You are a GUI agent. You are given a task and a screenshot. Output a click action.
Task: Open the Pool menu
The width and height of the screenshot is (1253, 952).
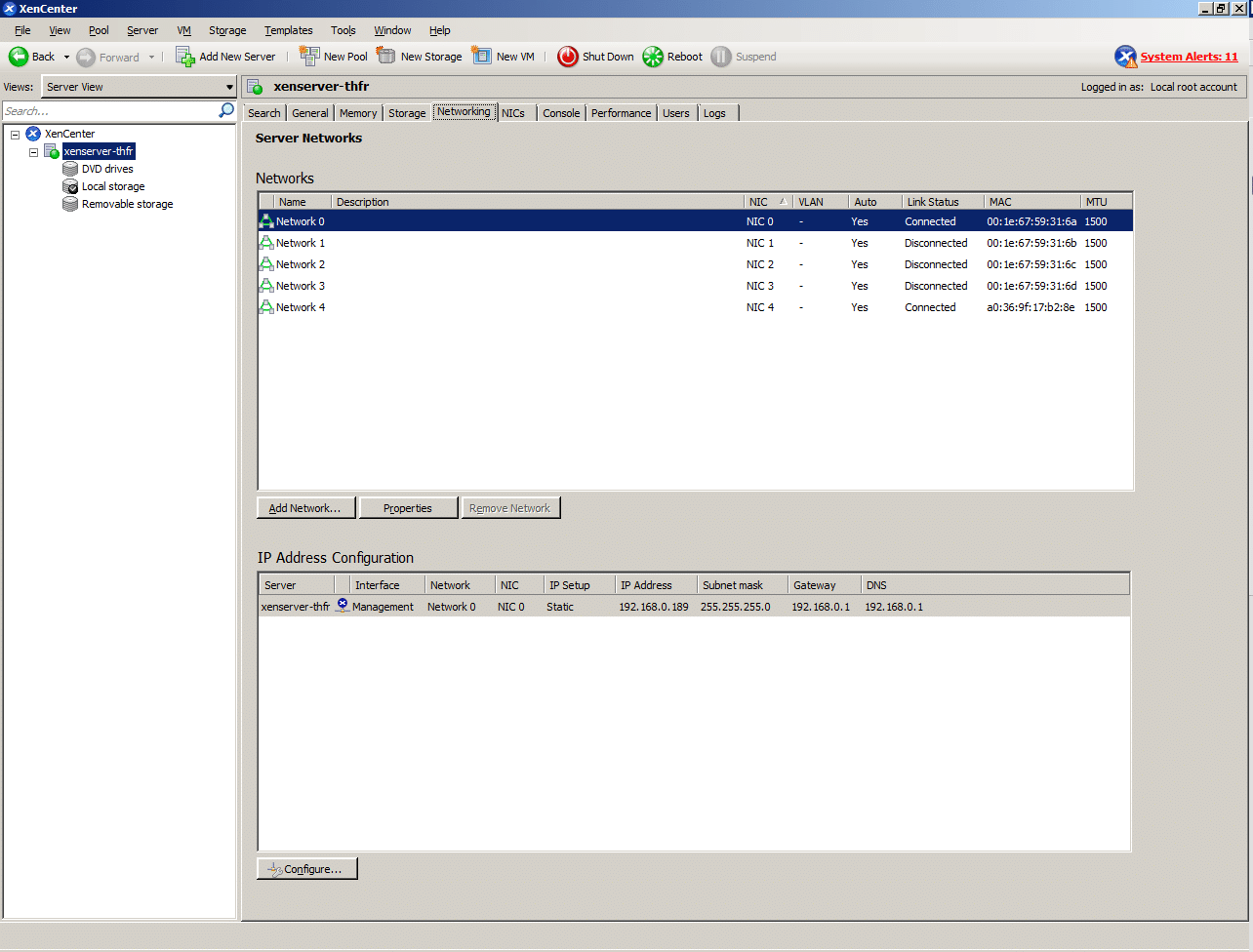(x=99, y=30)
